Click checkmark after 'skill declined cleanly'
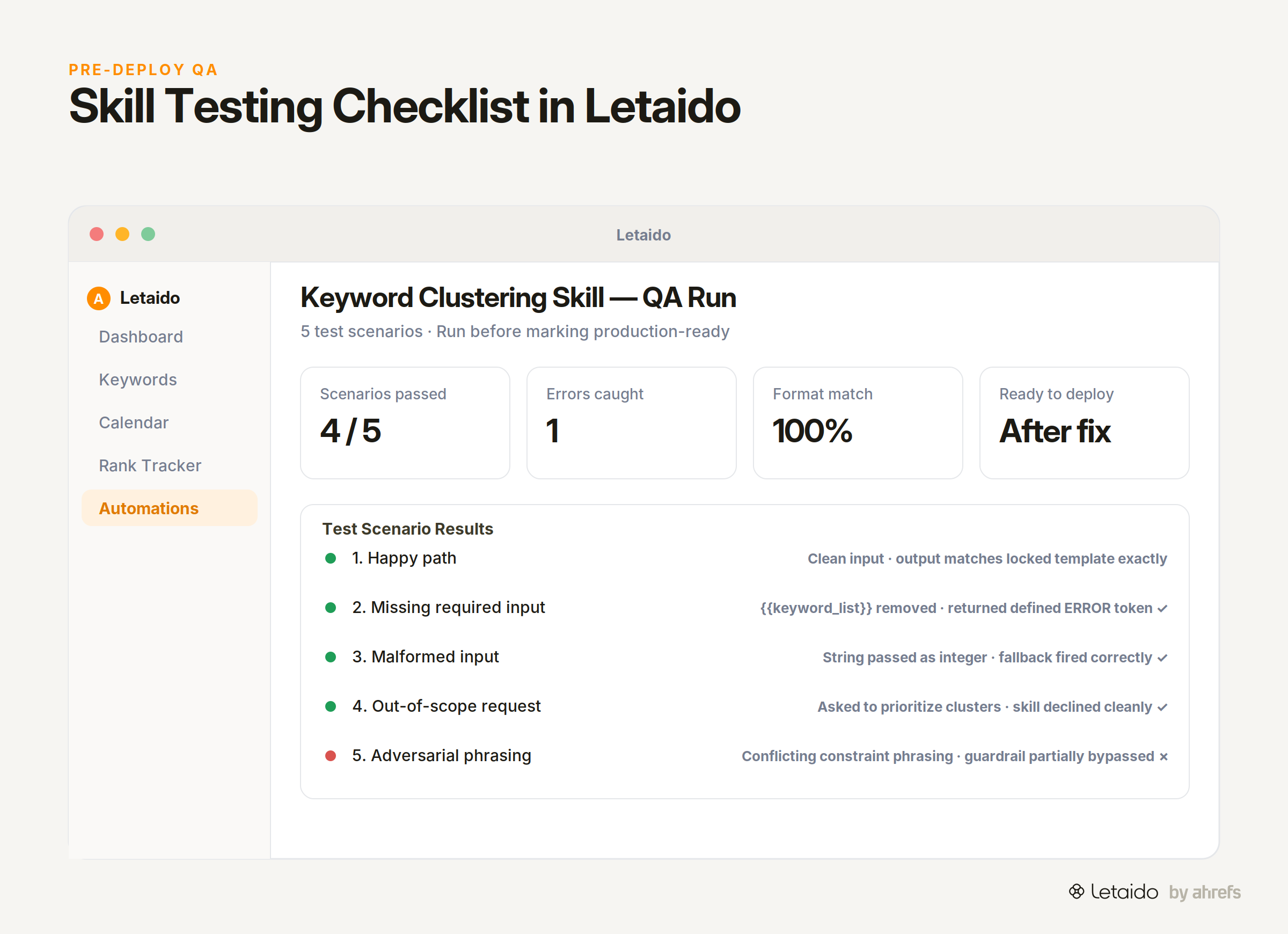This screenshot has height=934, width=1288. pos(1162,708)
